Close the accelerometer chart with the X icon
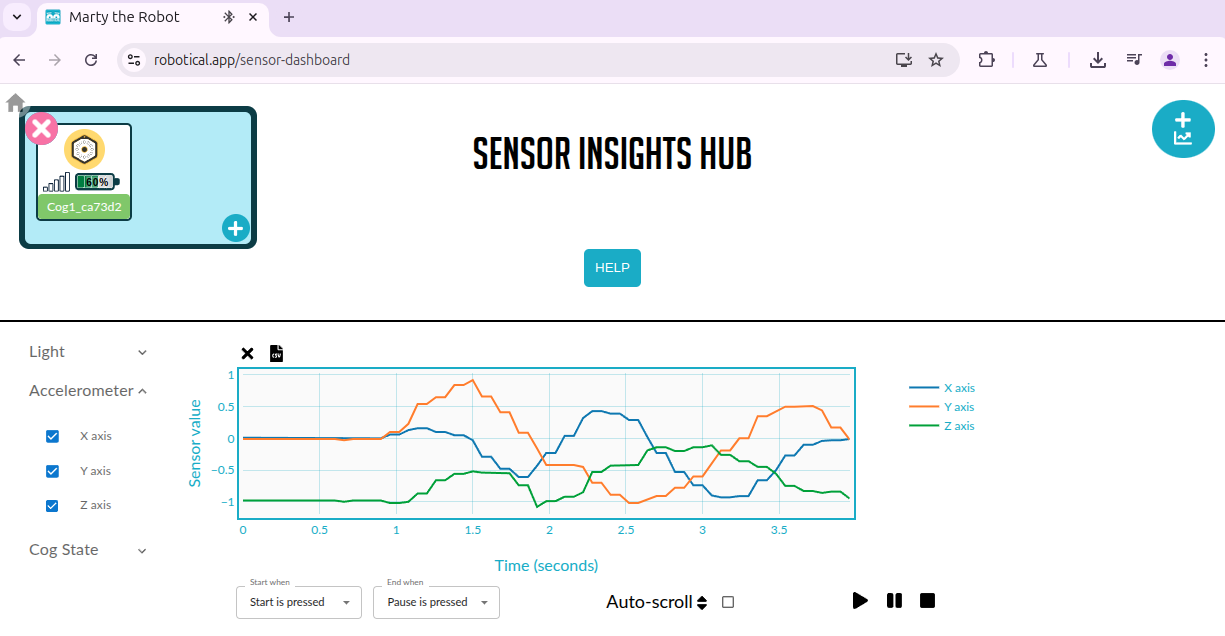Image resolution: width=1225 pixels, height=636 pixels. (x=247, y=353)
